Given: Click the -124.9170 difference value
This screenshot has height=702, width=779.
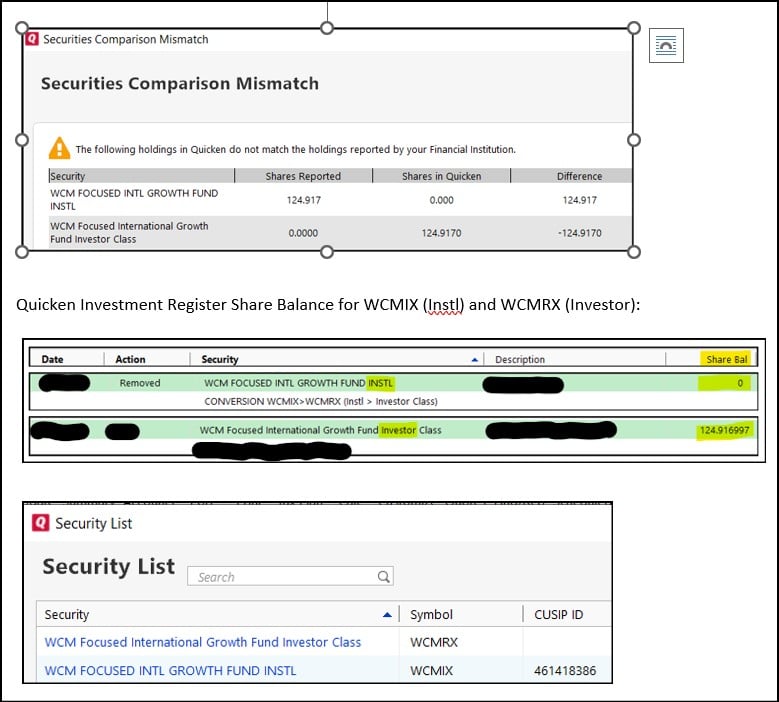Looking at the screenshot, I should click(579, 233).
